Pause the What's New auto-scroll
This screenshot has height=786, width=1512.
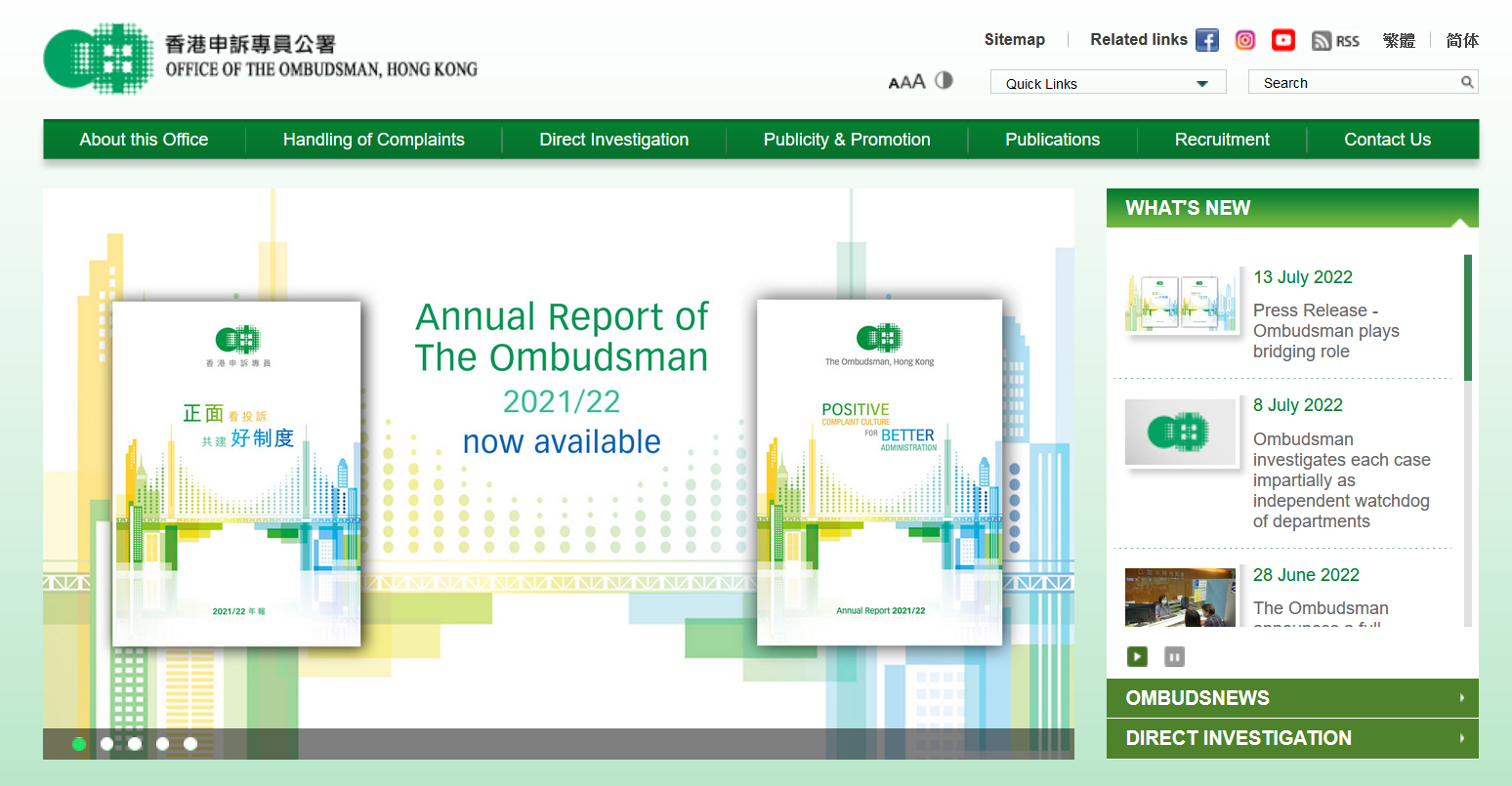pos(1174,656)
